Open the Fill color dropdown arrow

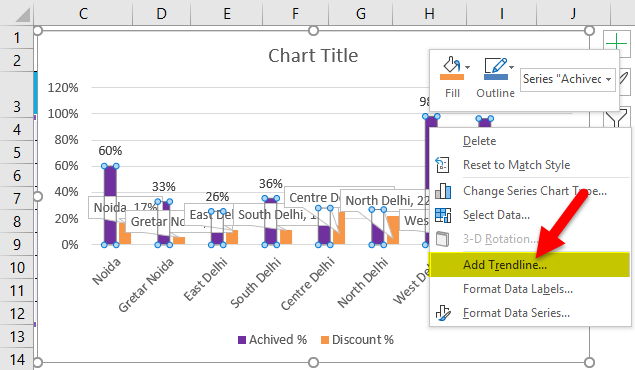click(468, 67)
